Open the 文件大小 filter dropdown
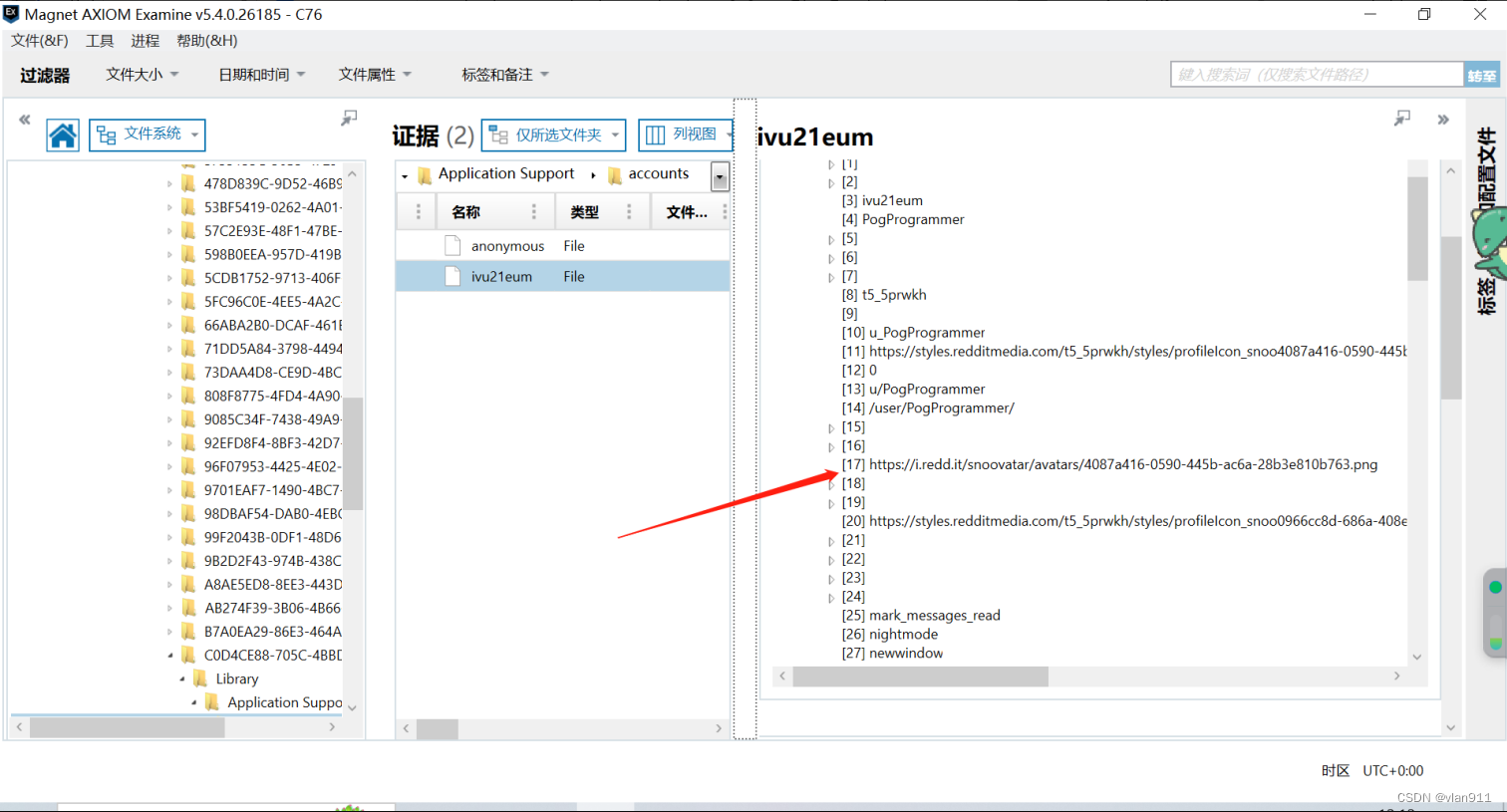Viewport: 1507px width, 812px height. (143, 75)
